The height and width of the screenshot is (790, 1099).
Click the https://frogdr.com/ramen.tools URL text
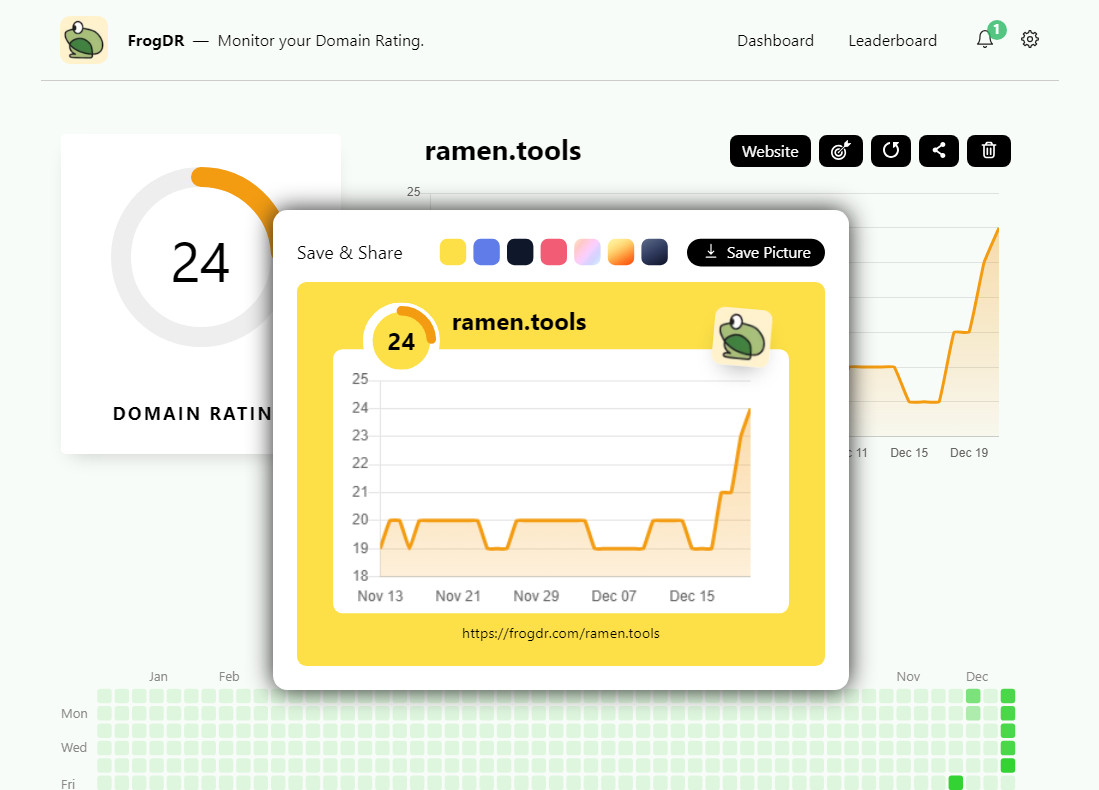pyautogui.click(x=561, y=634)
